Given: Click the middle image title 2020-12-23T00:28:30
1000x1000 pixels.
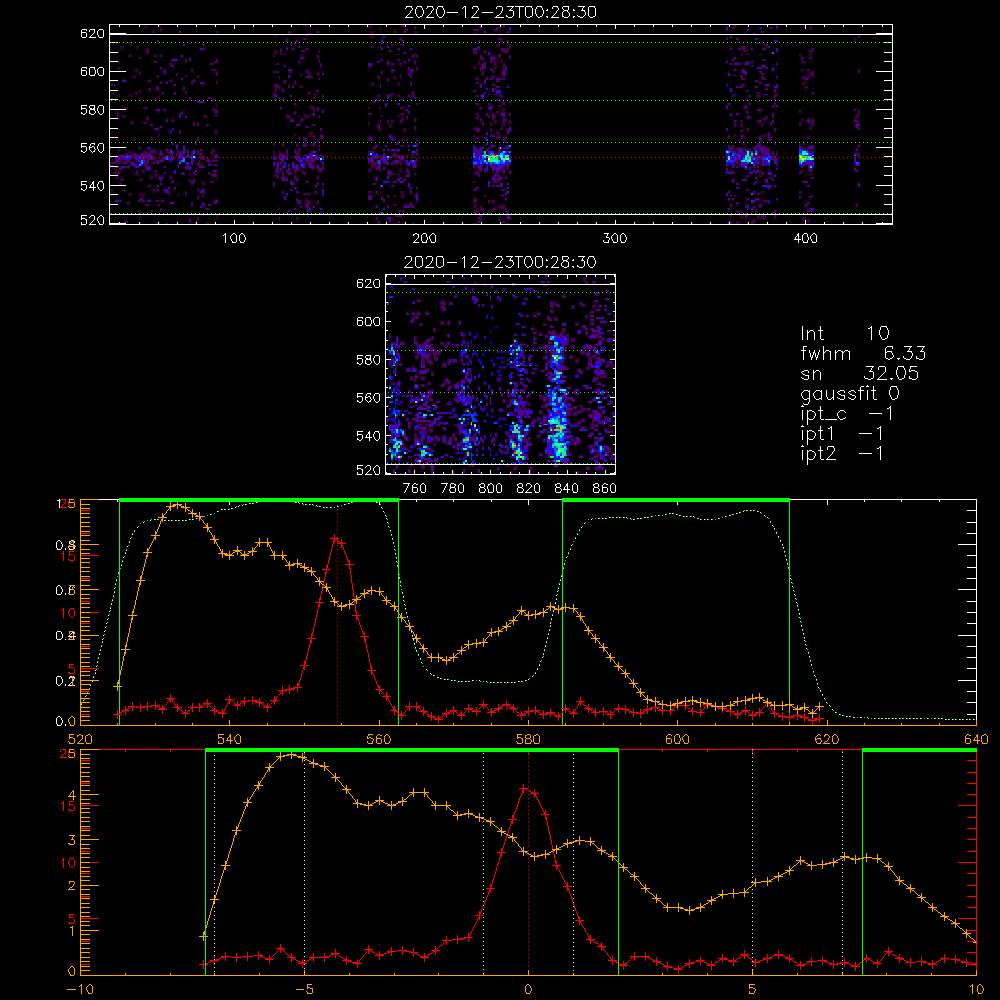Looking at the screenshot, I should coord(500,262).
